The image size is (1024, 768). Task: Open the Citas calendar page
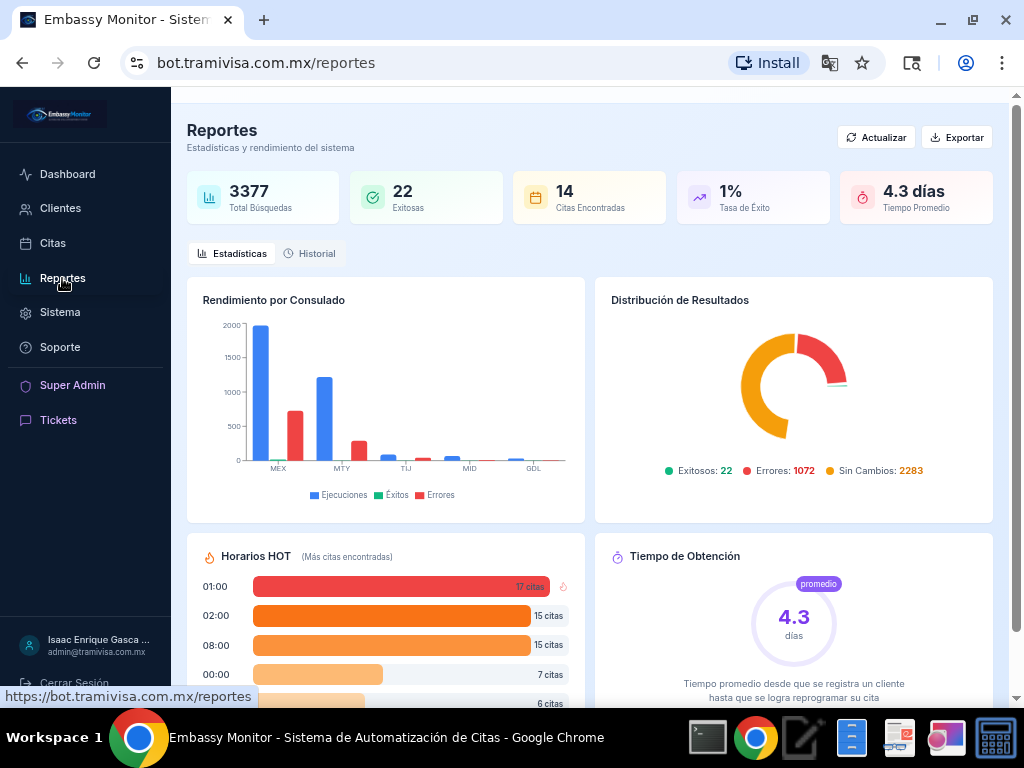pos(52,243)
